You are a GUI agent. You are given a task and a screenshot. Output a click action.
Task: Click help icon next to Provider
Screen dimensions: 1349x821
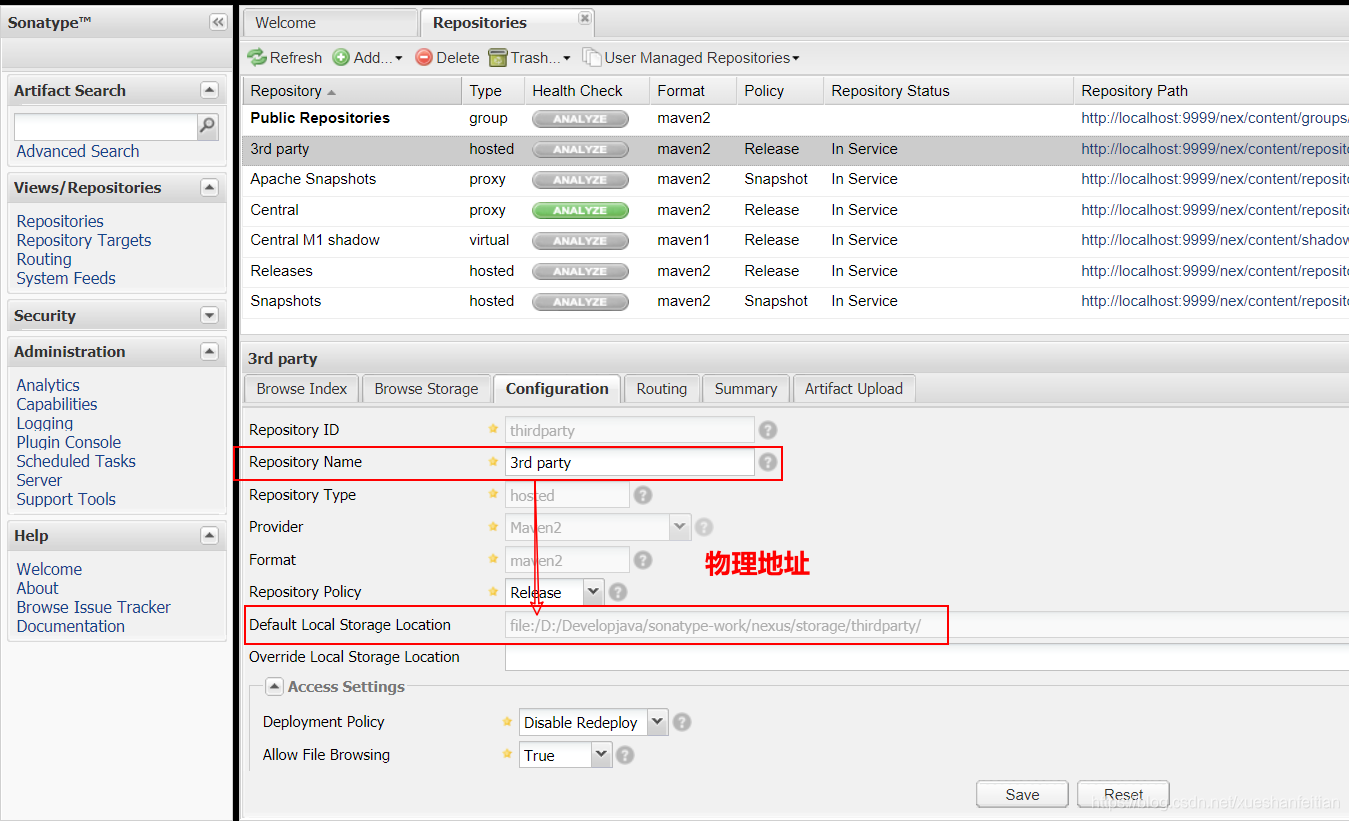704,527
